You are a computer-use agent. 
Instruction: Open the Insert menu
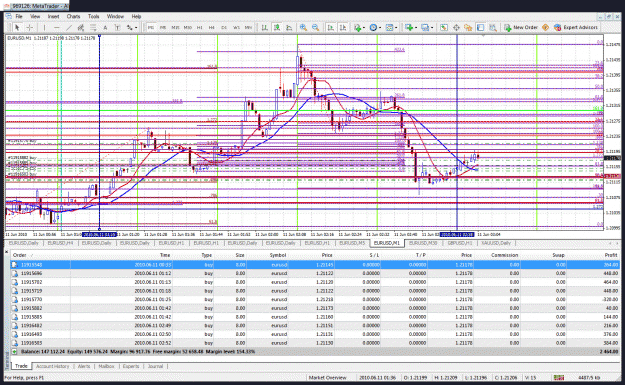click(x=53, y=16)
